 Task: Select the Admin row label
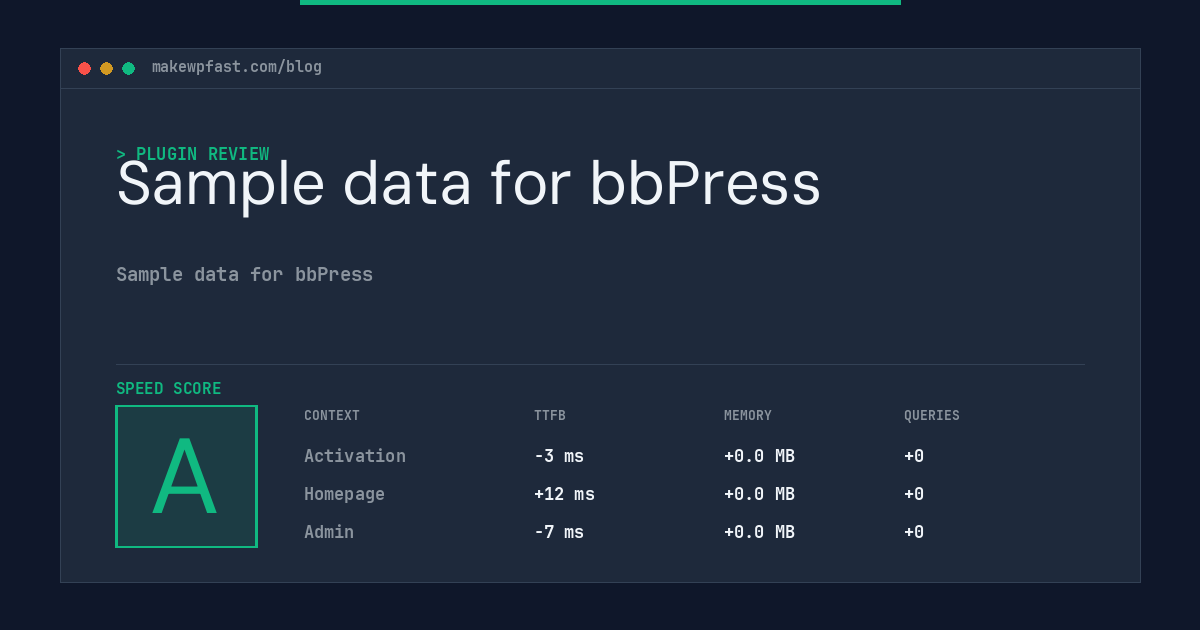pos(329,532)
